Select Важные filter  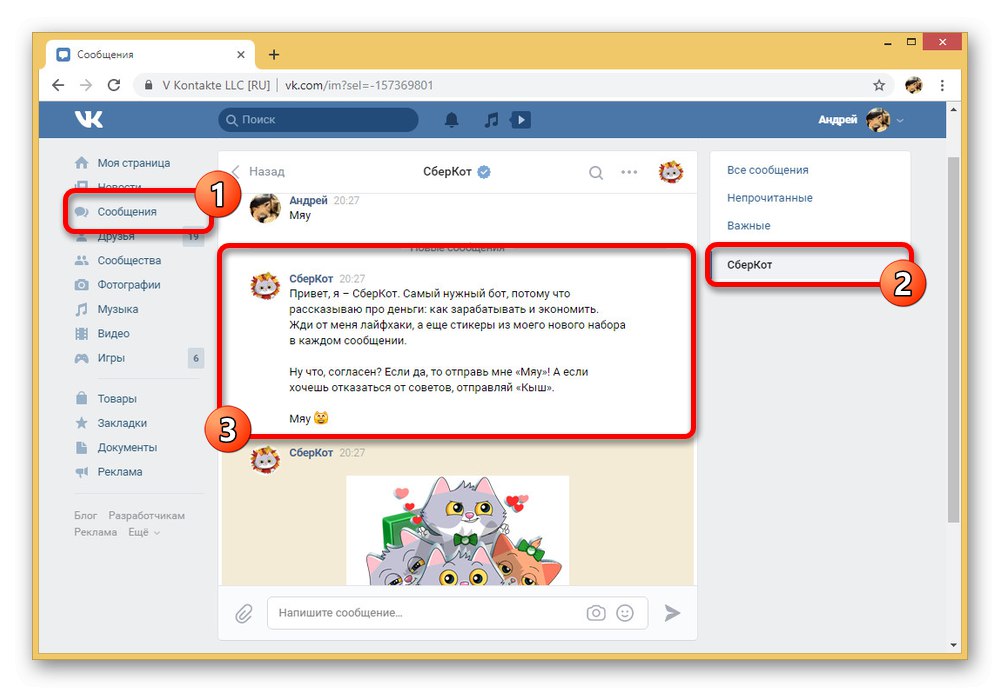pyautogui.click(x=749, y=226)
